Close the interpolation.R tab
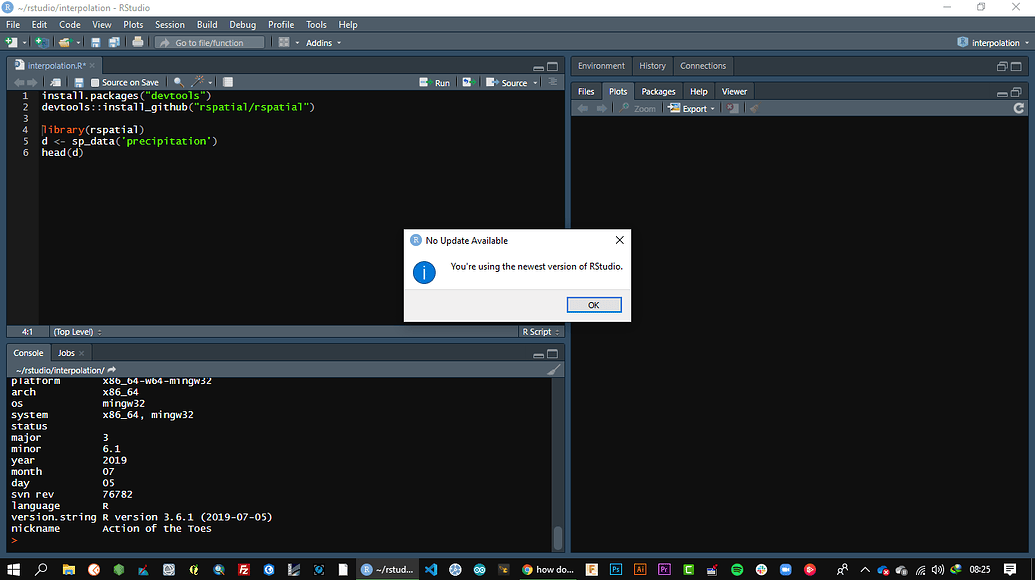This screenshot has width=1035, height=580. [92, 65]
